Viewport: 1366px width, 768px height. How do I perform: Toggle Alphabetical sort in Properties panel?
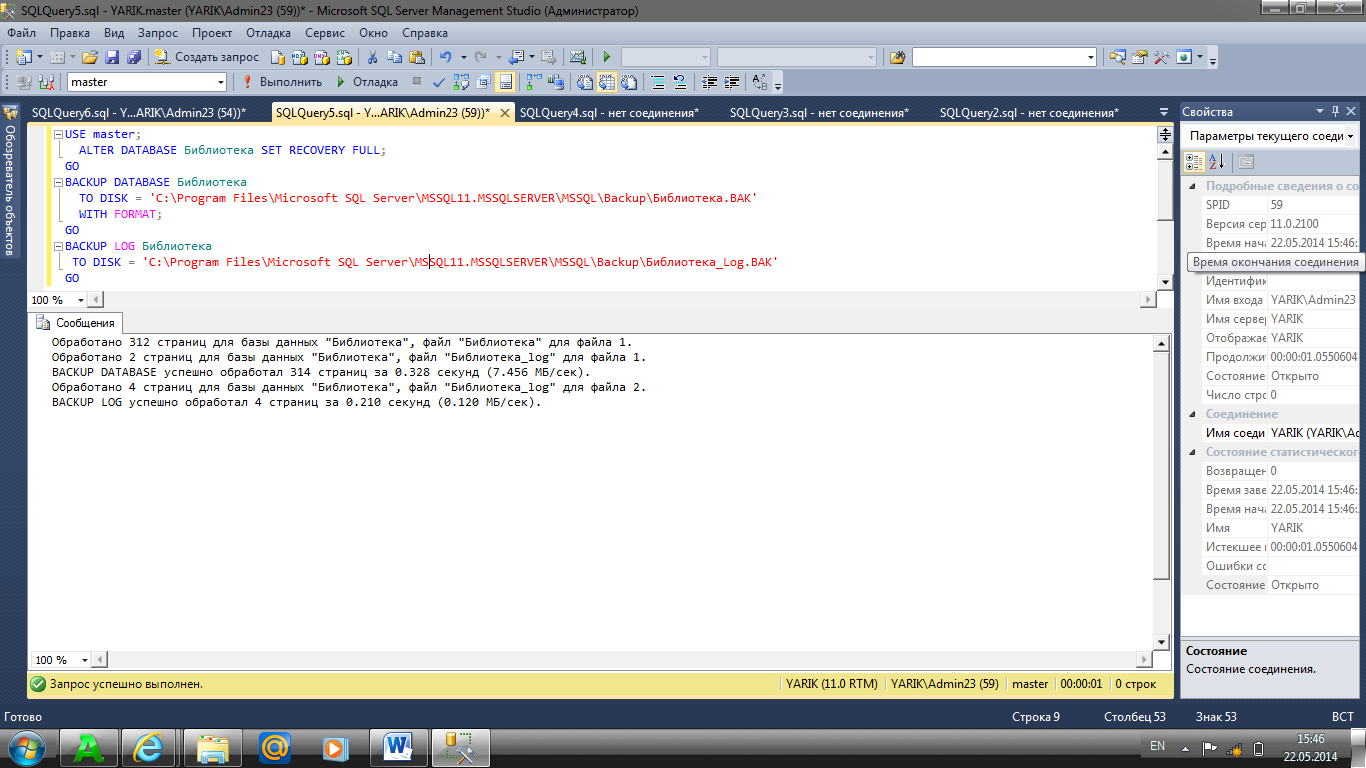coord(1217,162)
